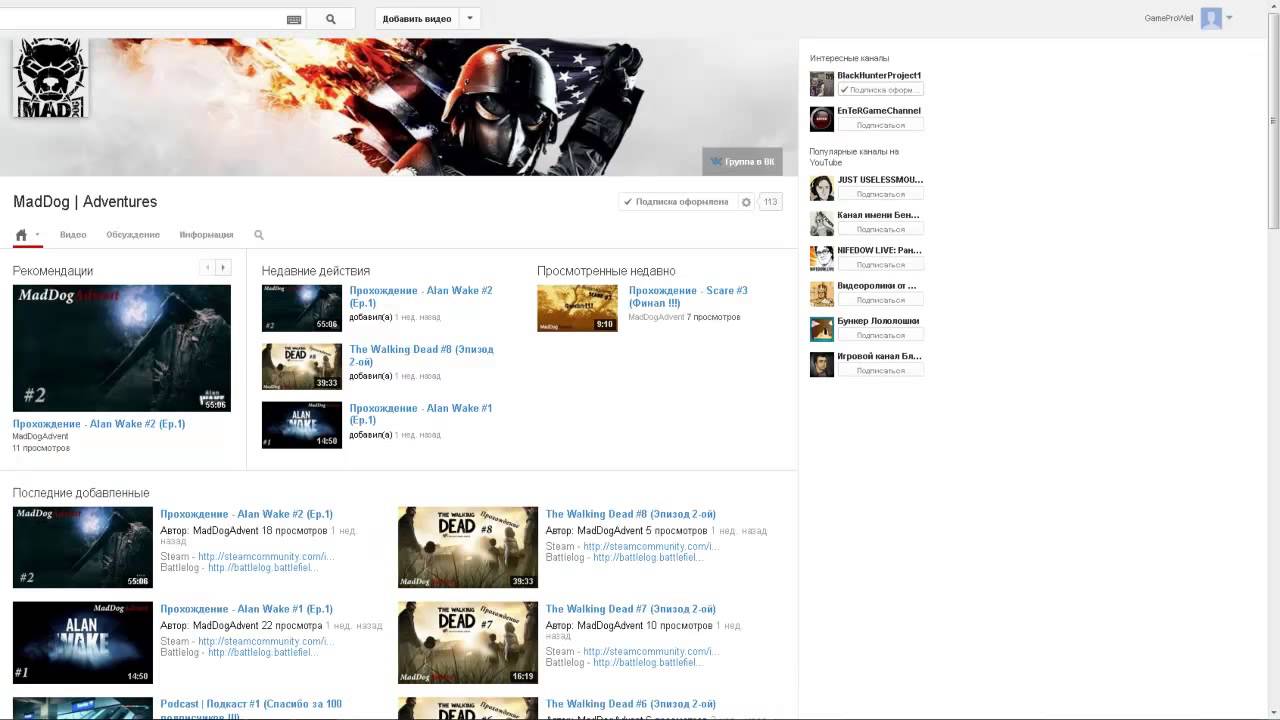This screenshot has height=720, width=1280.
Task: Open Battlelog link under Alan Wake #1 (Ep.1)
Action: click(263, 652)
